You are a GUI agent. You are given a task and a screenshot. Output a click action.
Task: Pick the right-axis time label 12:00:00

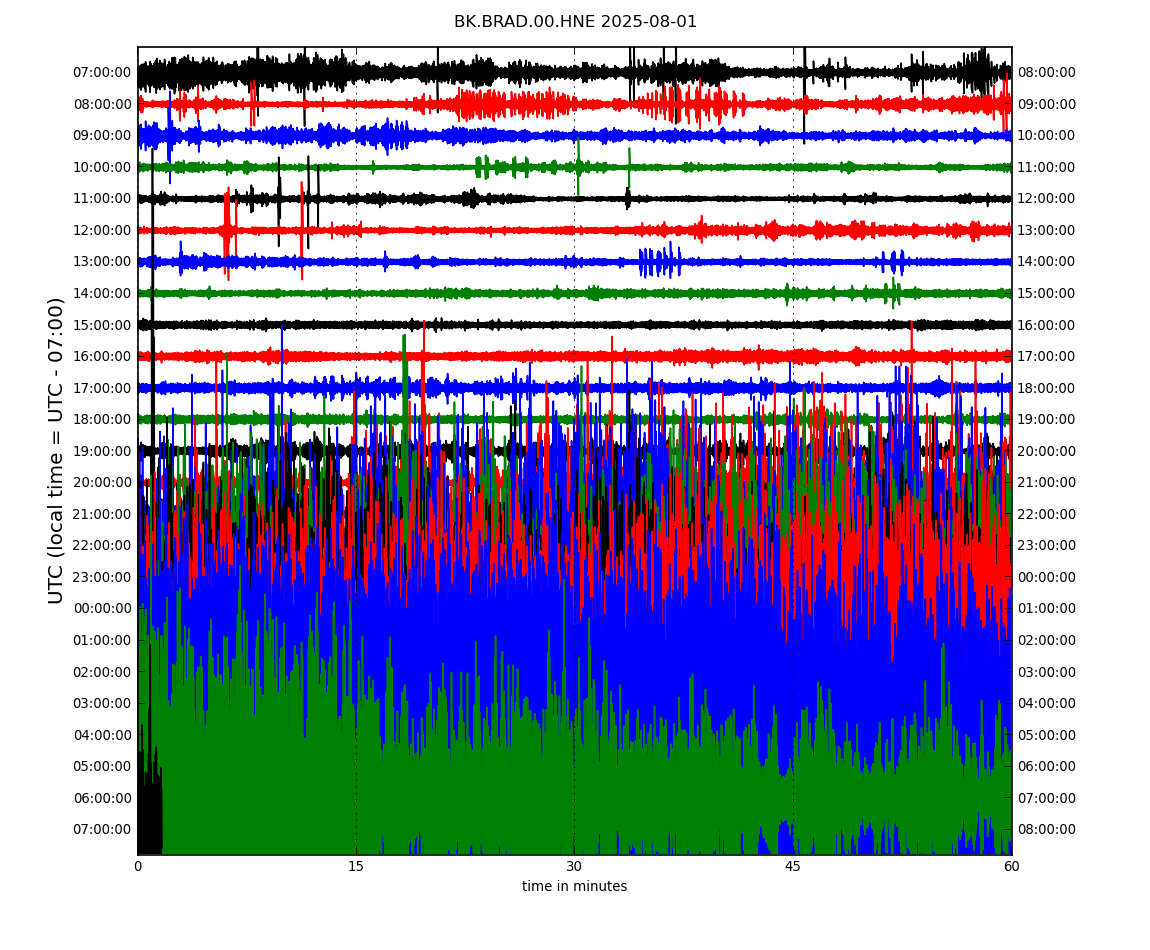coord(1047,199)
